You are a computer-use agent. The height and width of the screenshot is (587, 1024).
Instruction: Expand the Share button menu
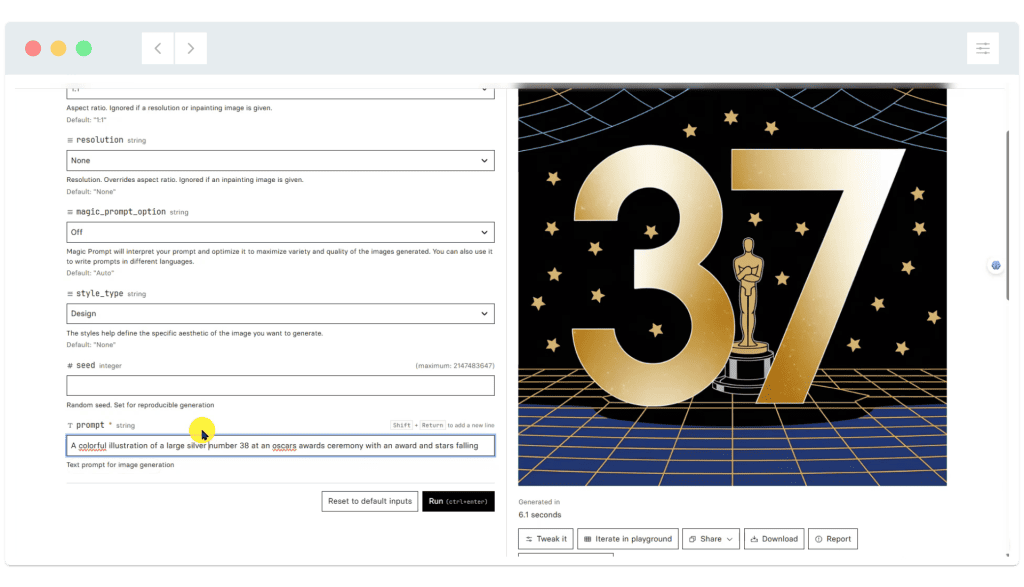pos(711,539)
